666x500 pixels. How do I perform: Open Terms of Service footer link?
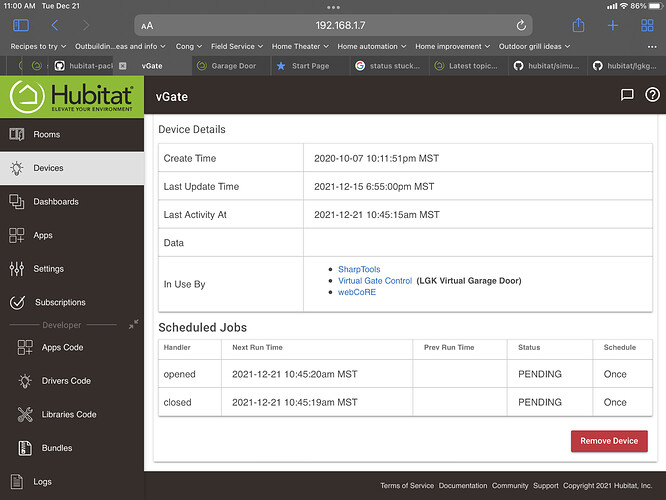tap(407, 486)
